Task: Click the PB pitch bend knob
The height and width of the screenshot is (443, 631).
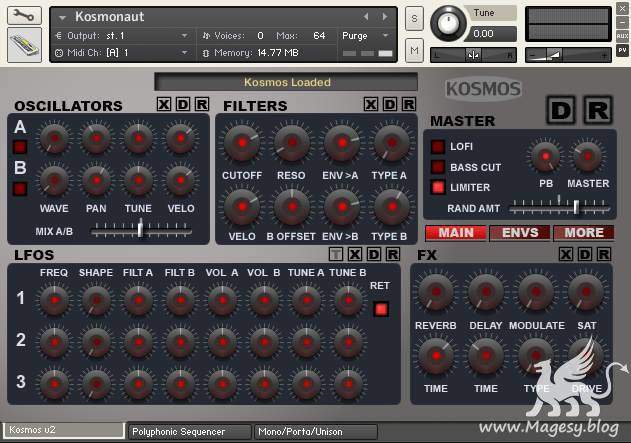Action: tap(546, 157)
